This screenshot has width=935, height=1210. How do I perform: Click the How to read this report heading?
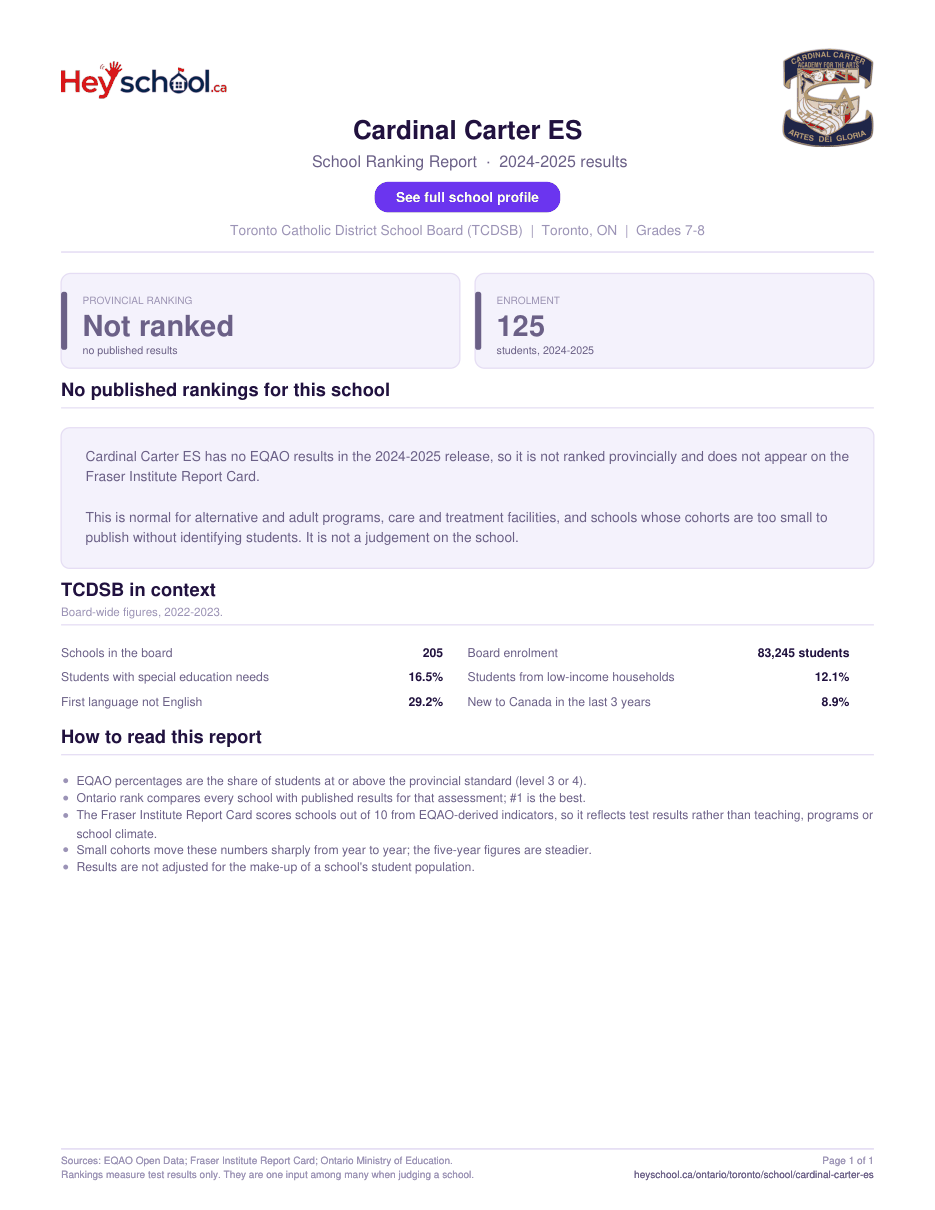pos(161,737)
